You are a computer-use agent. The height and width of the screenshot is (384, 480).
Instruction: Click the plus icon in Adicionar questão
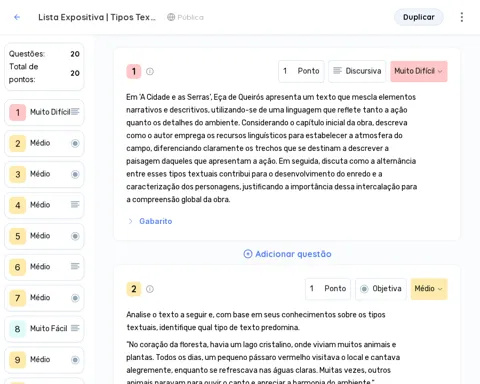[248, 254]
